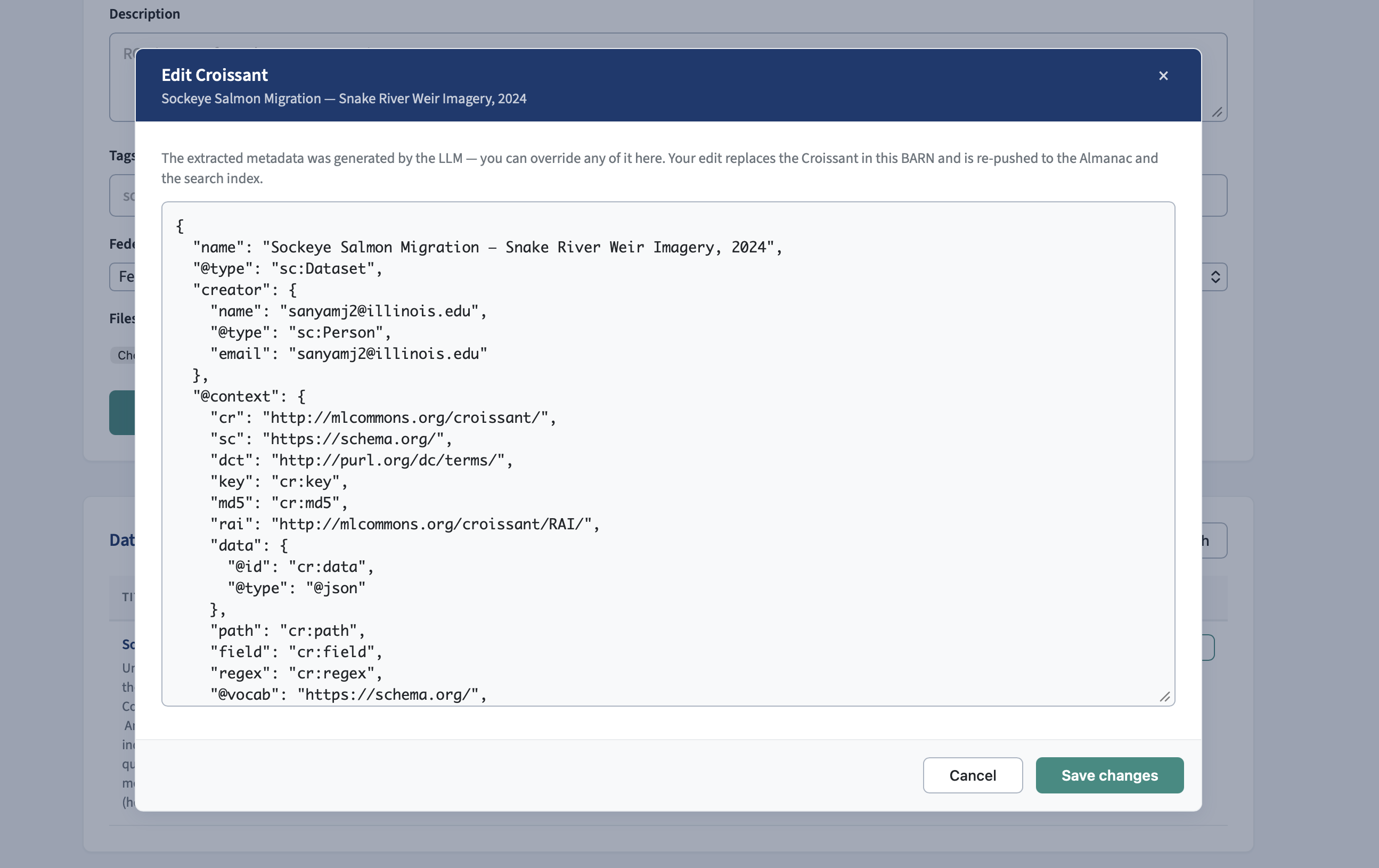Click the JSON editor resize handle
This screenshot has height=868, width=1379.
1165,697
